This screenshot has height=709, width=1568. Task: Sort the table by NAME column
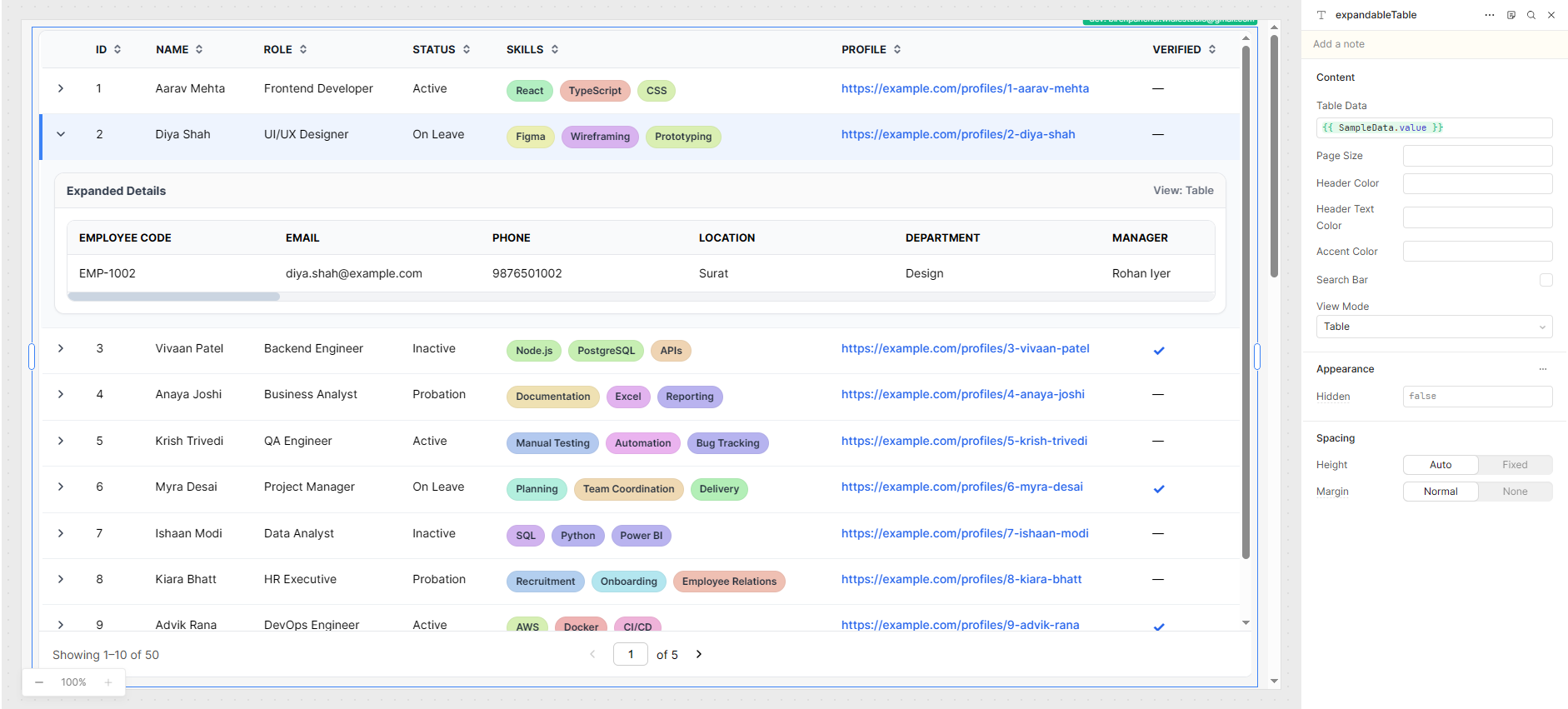click(x=199, y=49)
